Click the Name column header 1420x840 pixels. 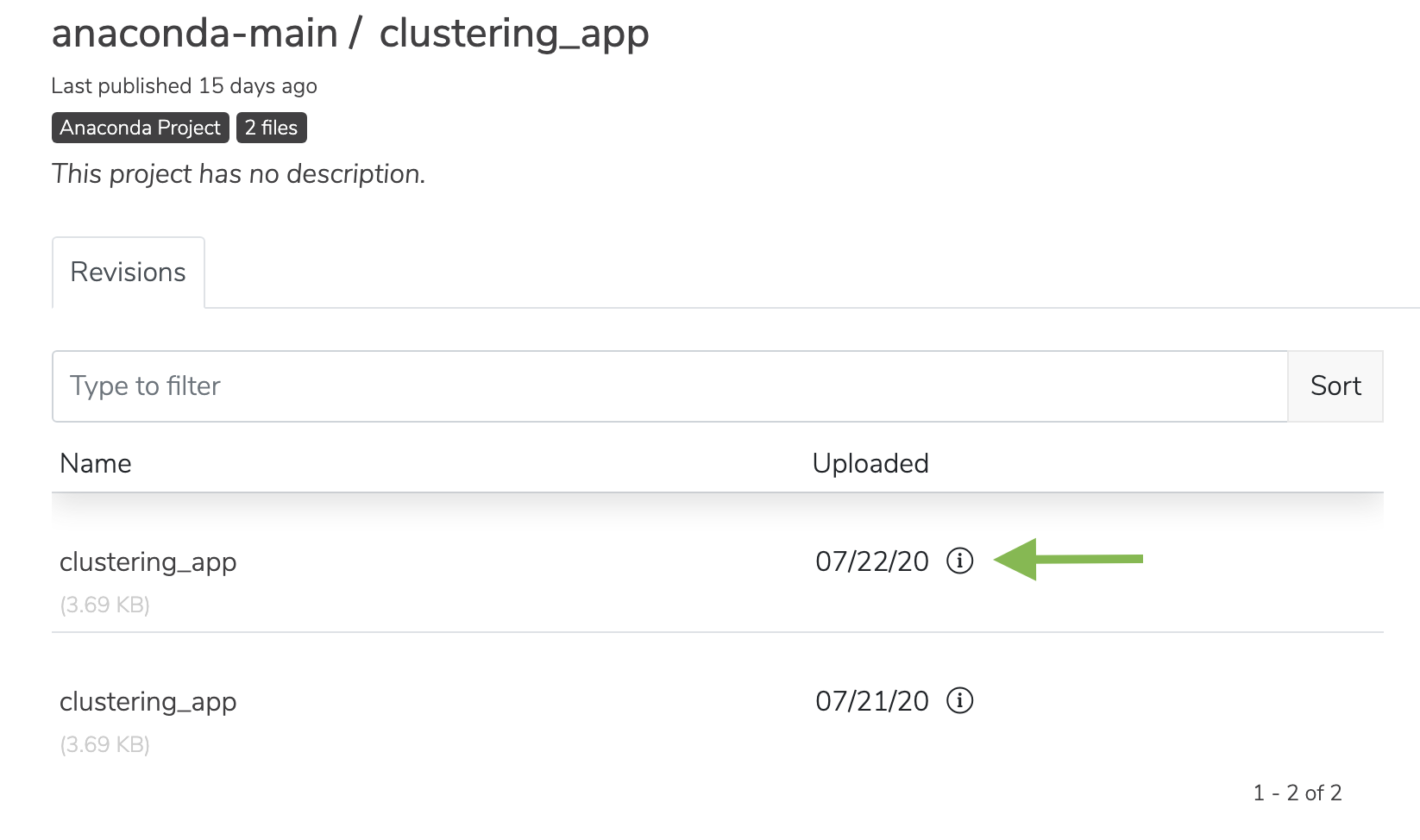click(x=96, y=464)
